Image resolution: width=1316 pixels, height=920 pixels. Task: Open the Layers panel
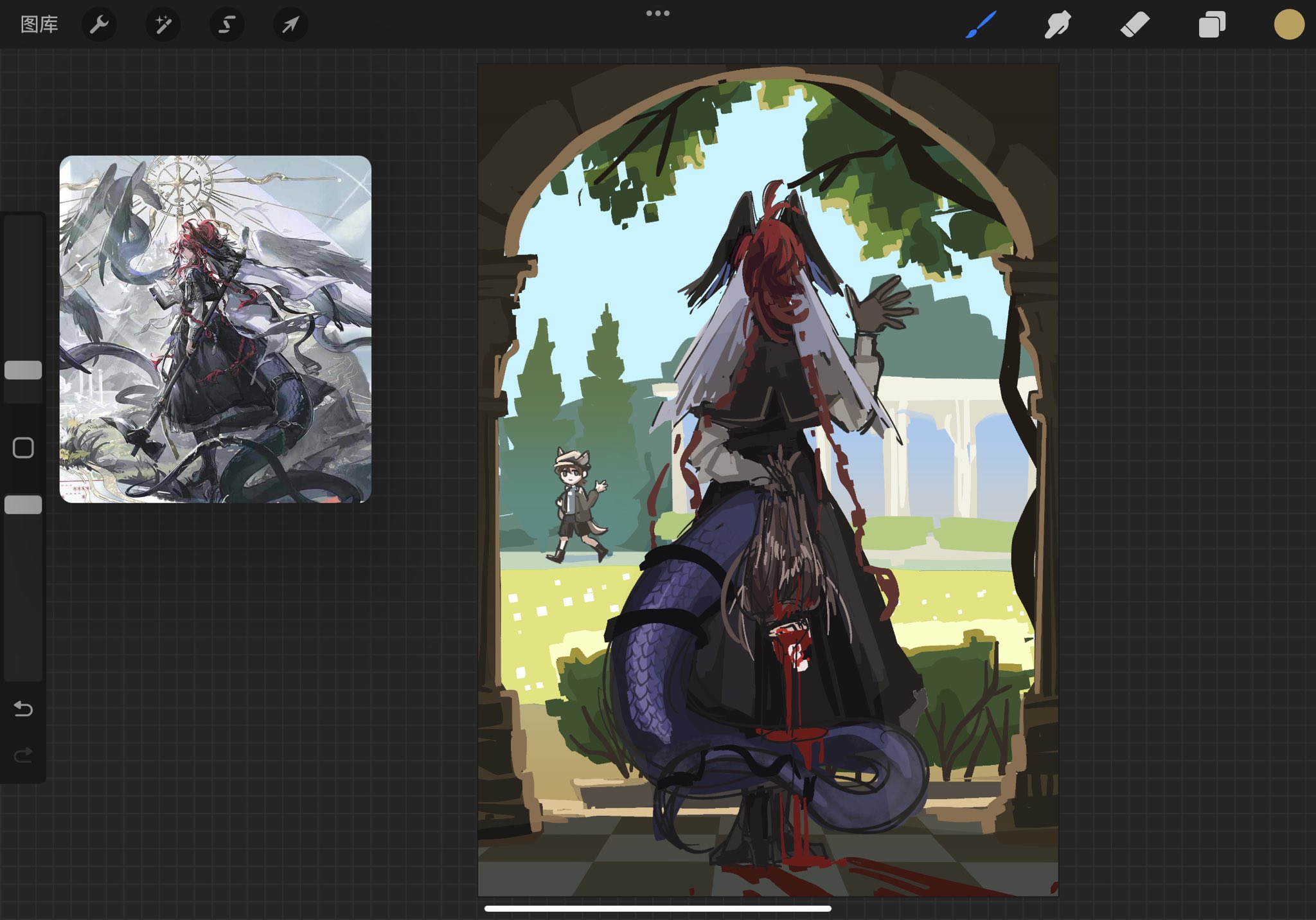[1212, 25]
